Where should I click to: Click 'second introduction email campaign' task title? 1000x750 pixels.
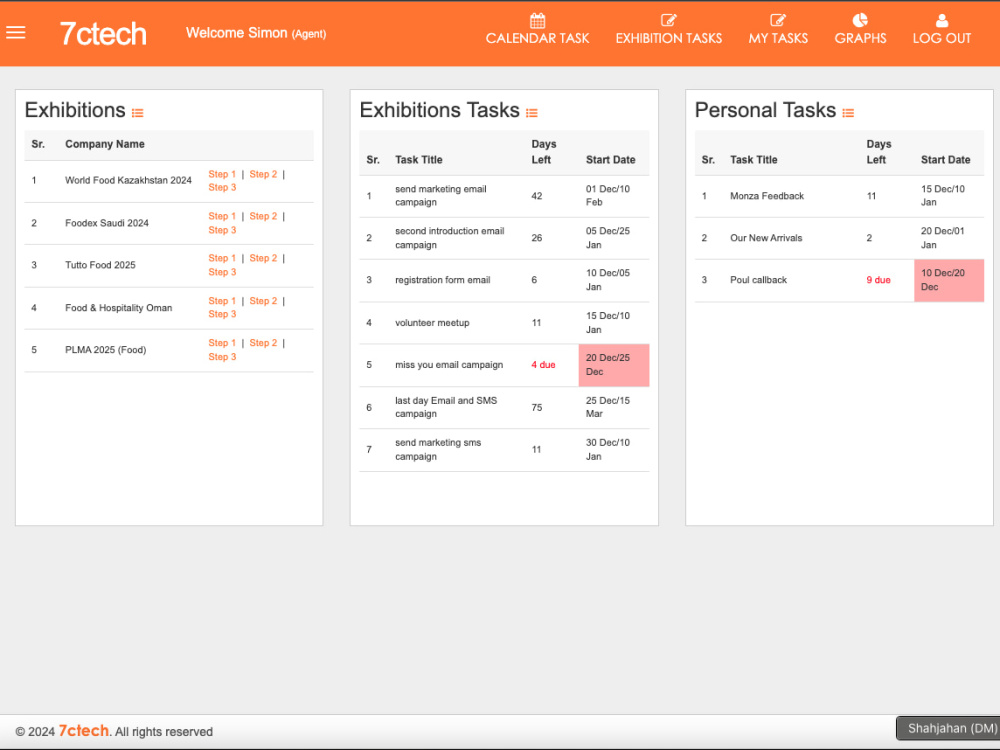(x=450, y=238)
